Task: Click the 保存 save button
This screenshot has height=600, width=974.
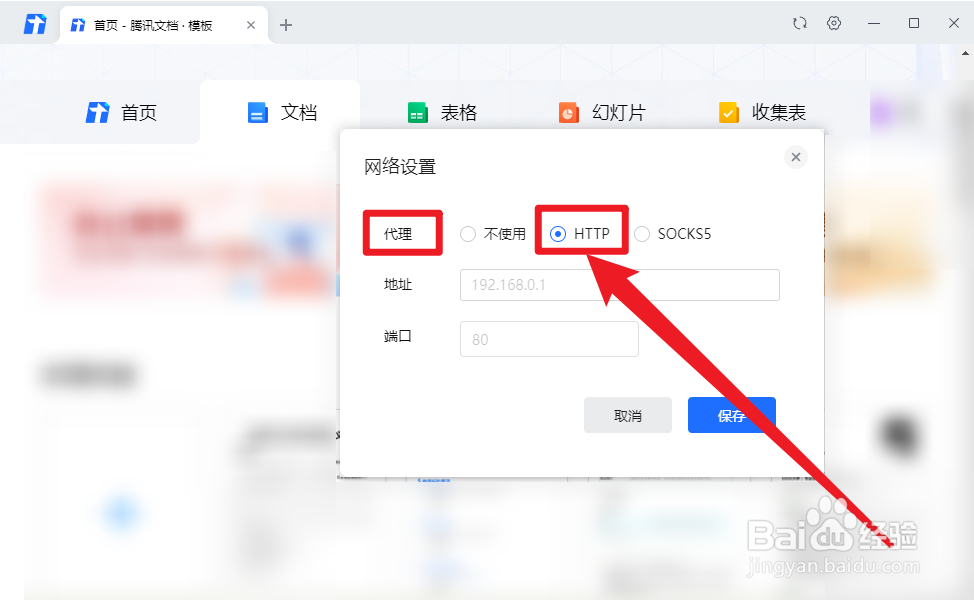Action: [731, 415]
